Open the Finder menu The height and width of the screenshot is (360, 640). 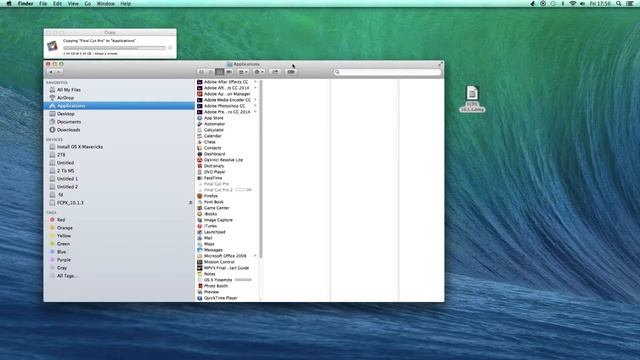click(25, 3)
